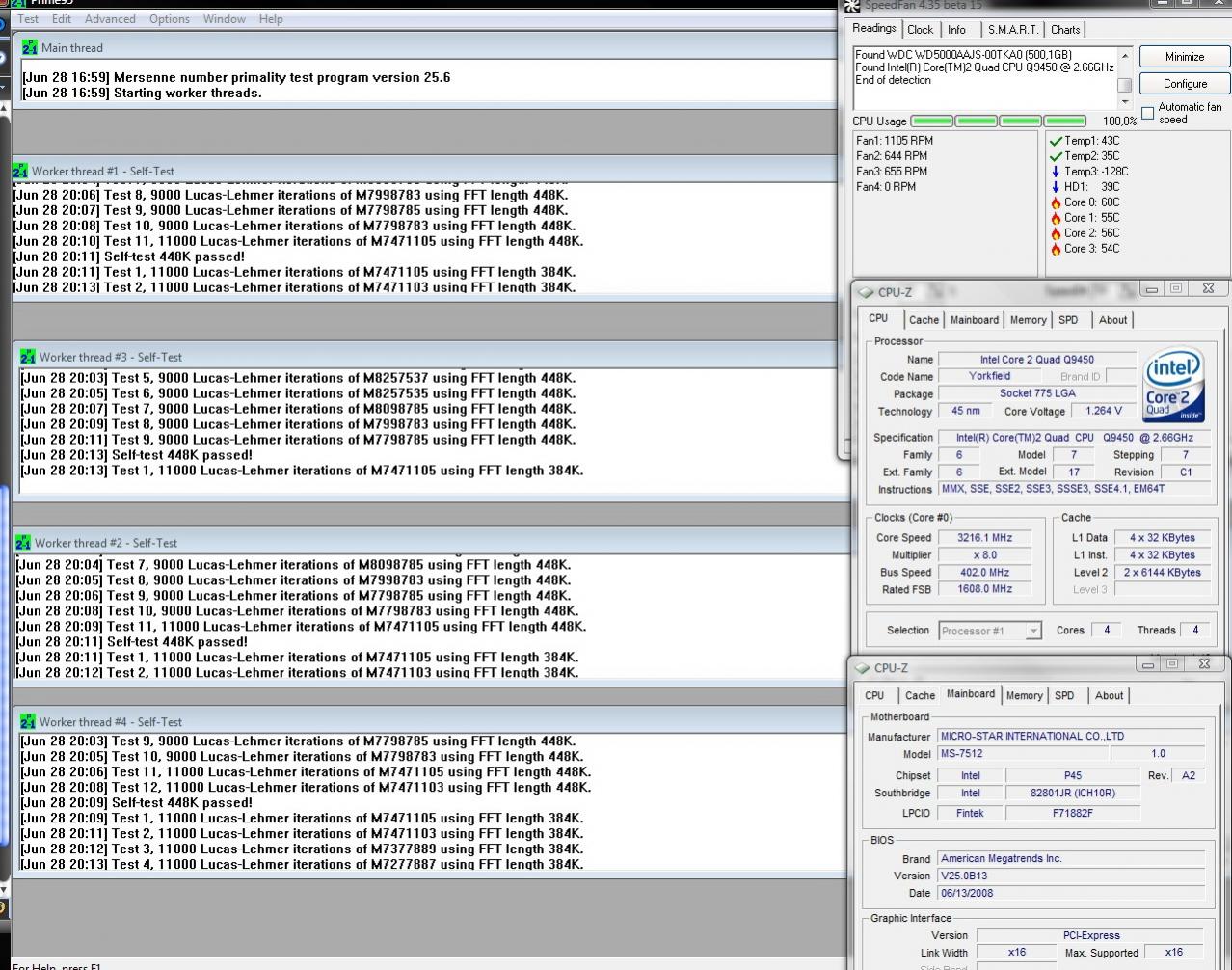
Task: Click the Main thread window icon
Action: pos(29,47)
